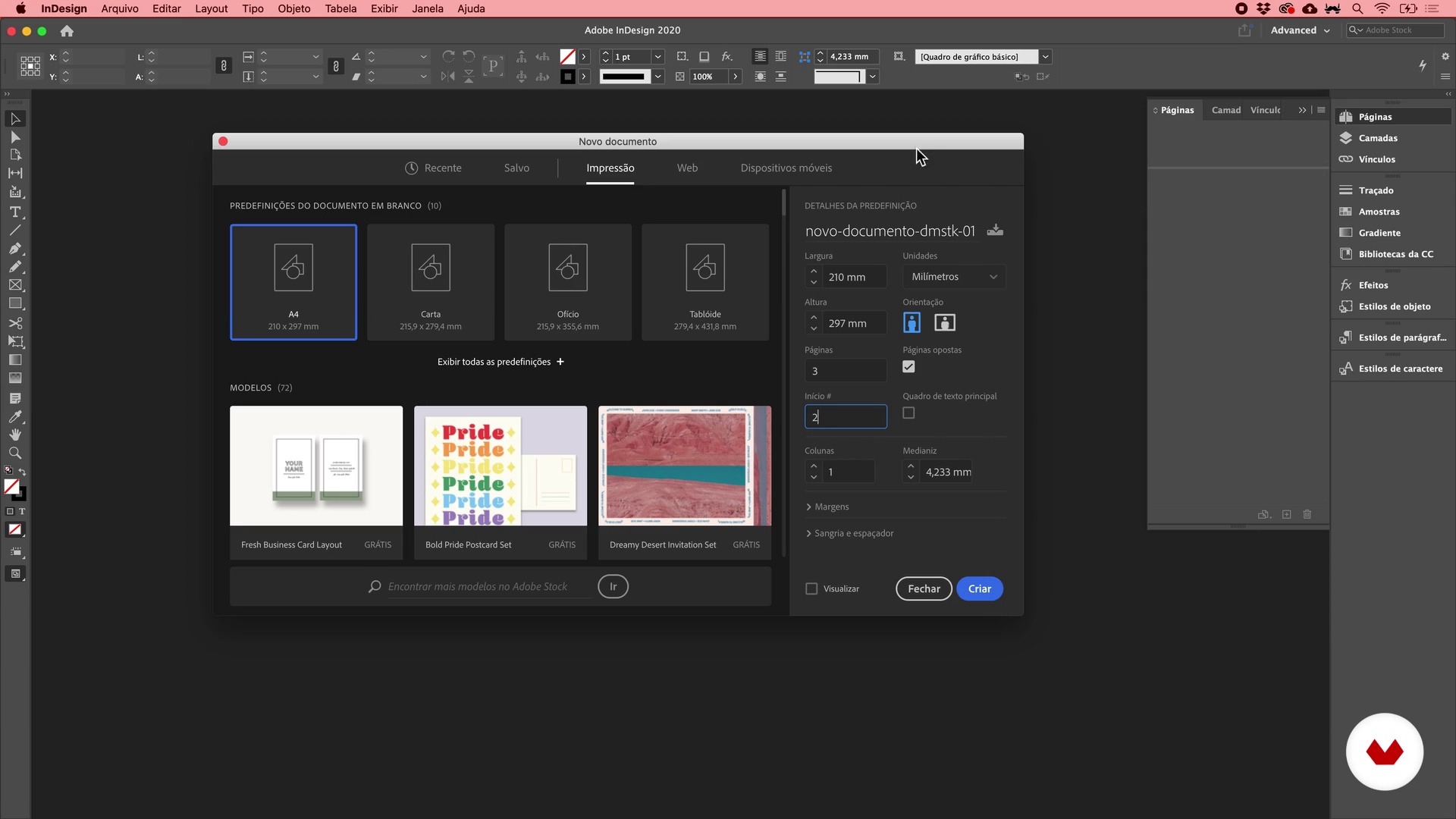Select the Tablóide preset
The width and height of the screenshot is (1456, 819).
tap(705, 282)
